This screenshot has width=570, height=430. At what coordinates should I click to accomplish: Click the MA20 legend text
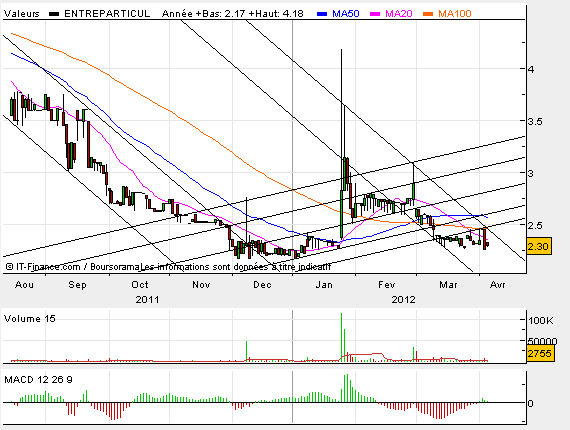point(399,14)
